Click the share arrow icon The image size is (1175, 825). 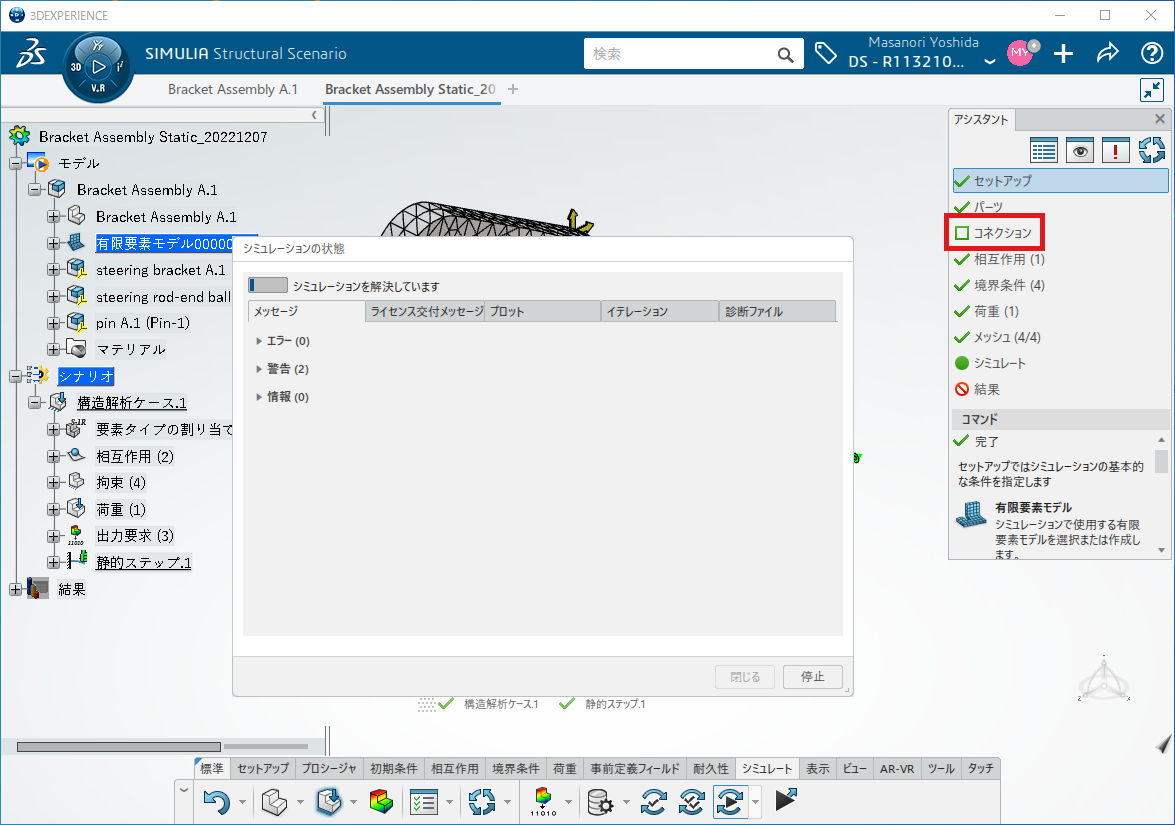[x=1108, y=53]
